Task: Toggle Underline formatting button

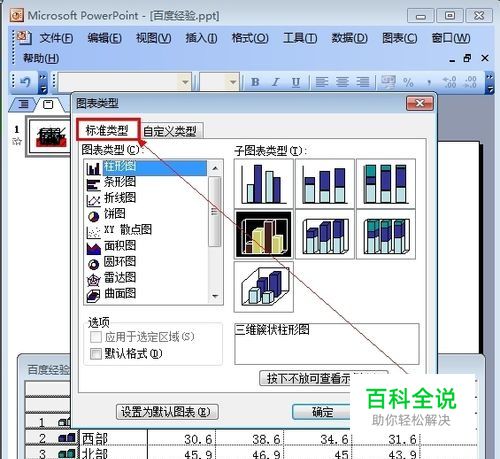Action: tap(296, 82)
